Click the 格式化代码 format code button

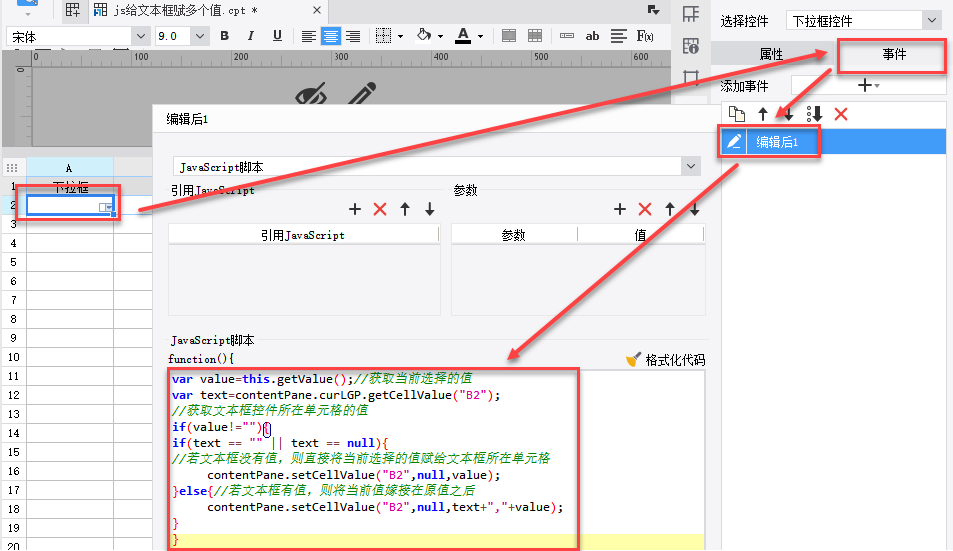666,360
